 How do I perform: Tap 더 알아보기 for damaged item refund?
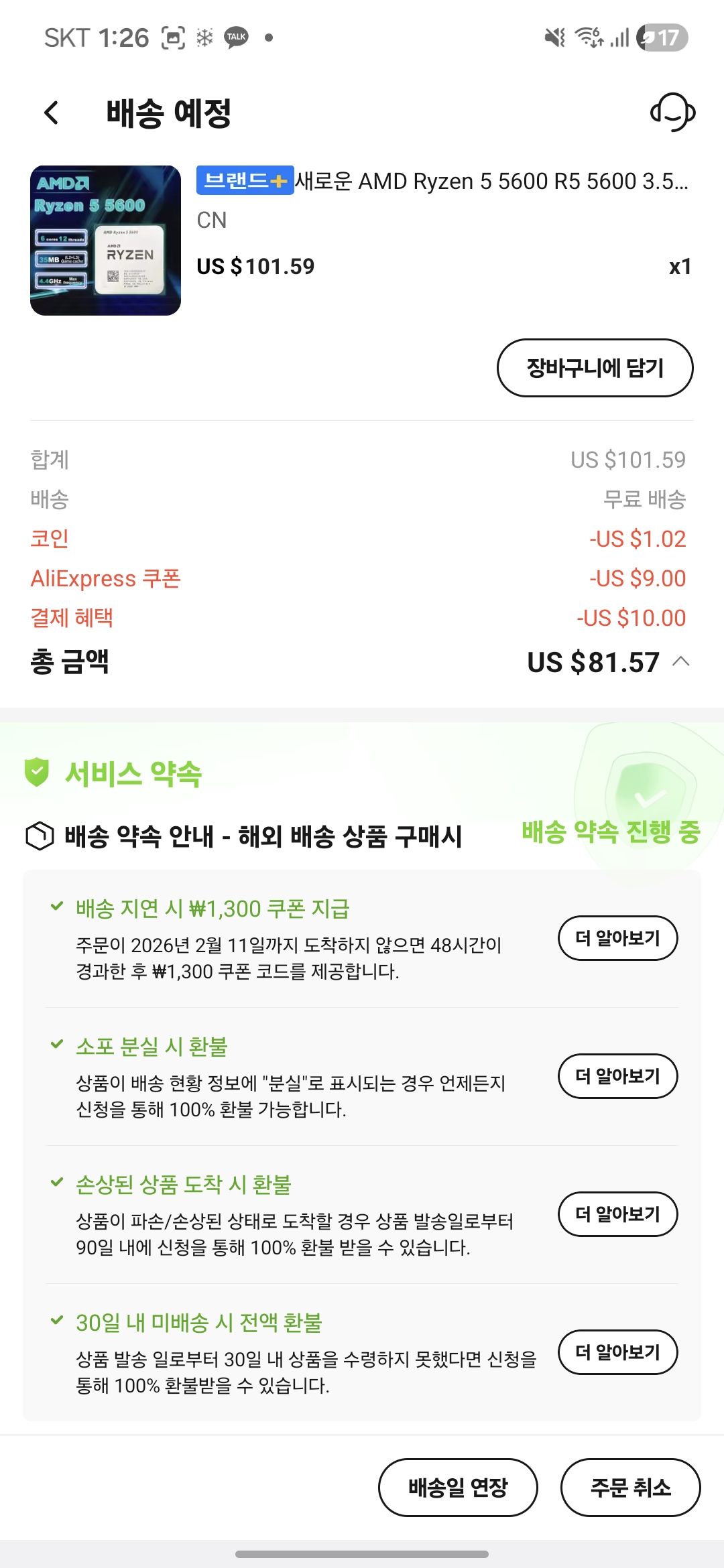[x=617, y=1214]
